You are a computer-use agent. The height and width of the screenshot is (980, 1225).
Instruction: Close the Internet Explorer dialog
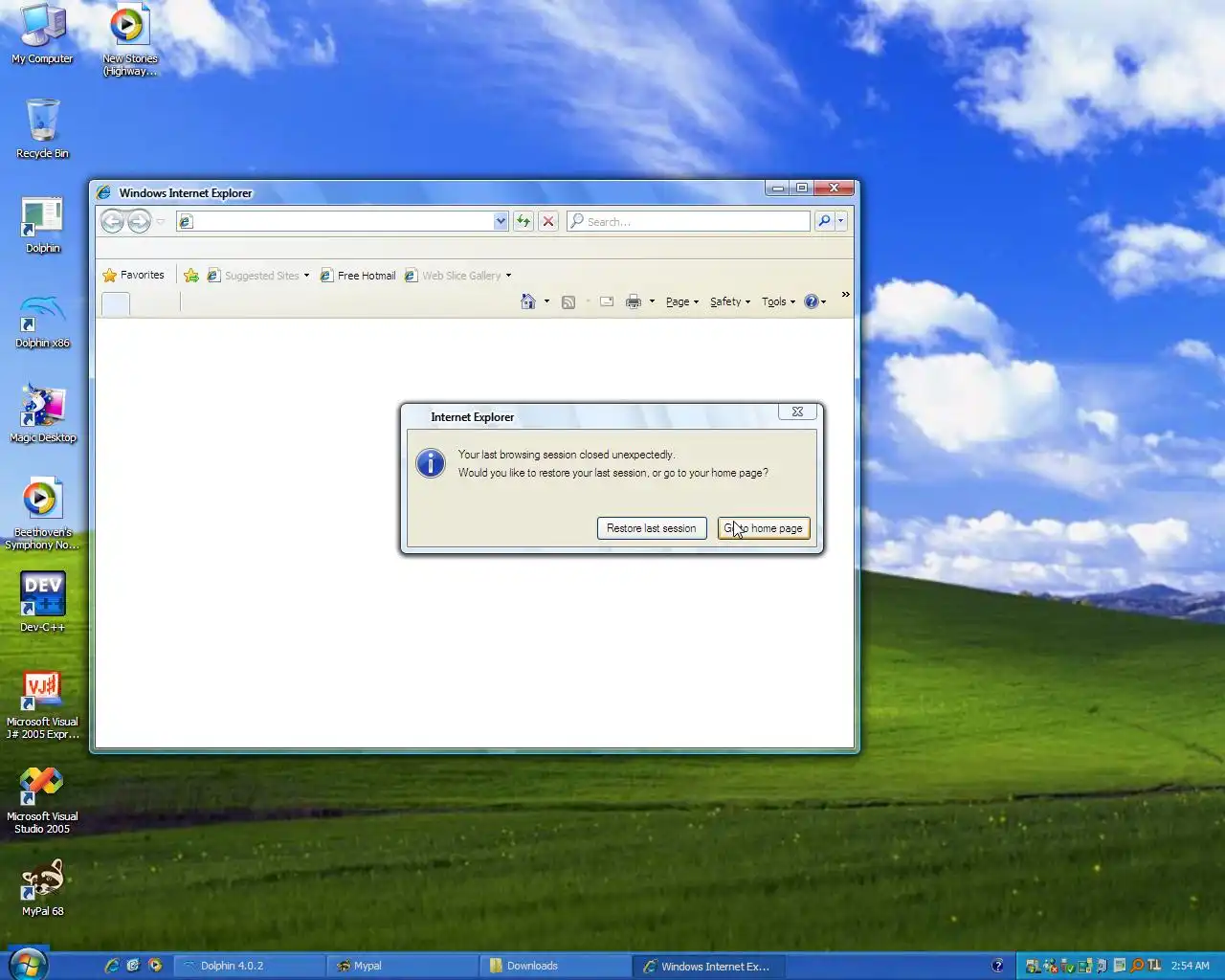(797, 412)
